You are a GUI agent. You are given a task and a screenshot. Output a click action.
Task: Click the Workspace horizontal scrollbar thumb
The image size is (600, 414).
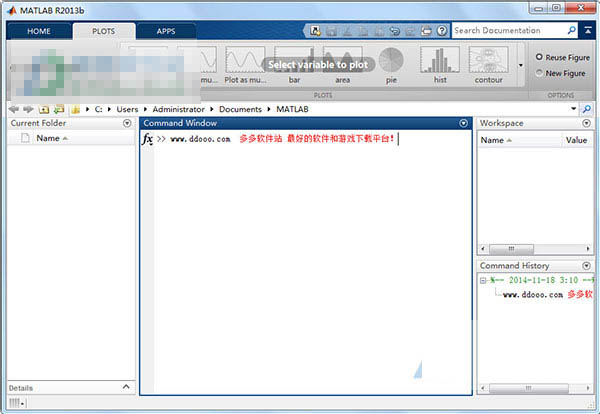coord(511,249)
